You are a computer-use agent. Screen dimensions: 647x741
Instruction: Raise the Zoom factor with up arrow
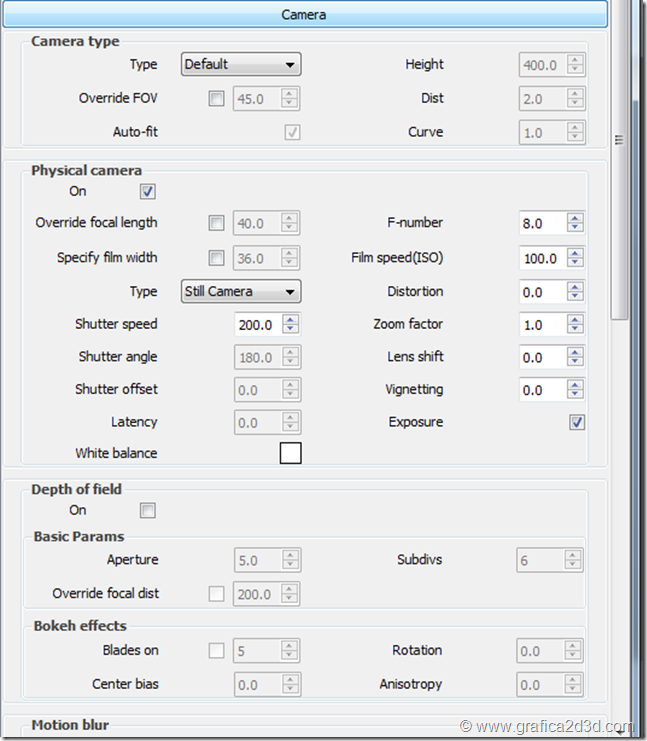(x=575, y=319)
